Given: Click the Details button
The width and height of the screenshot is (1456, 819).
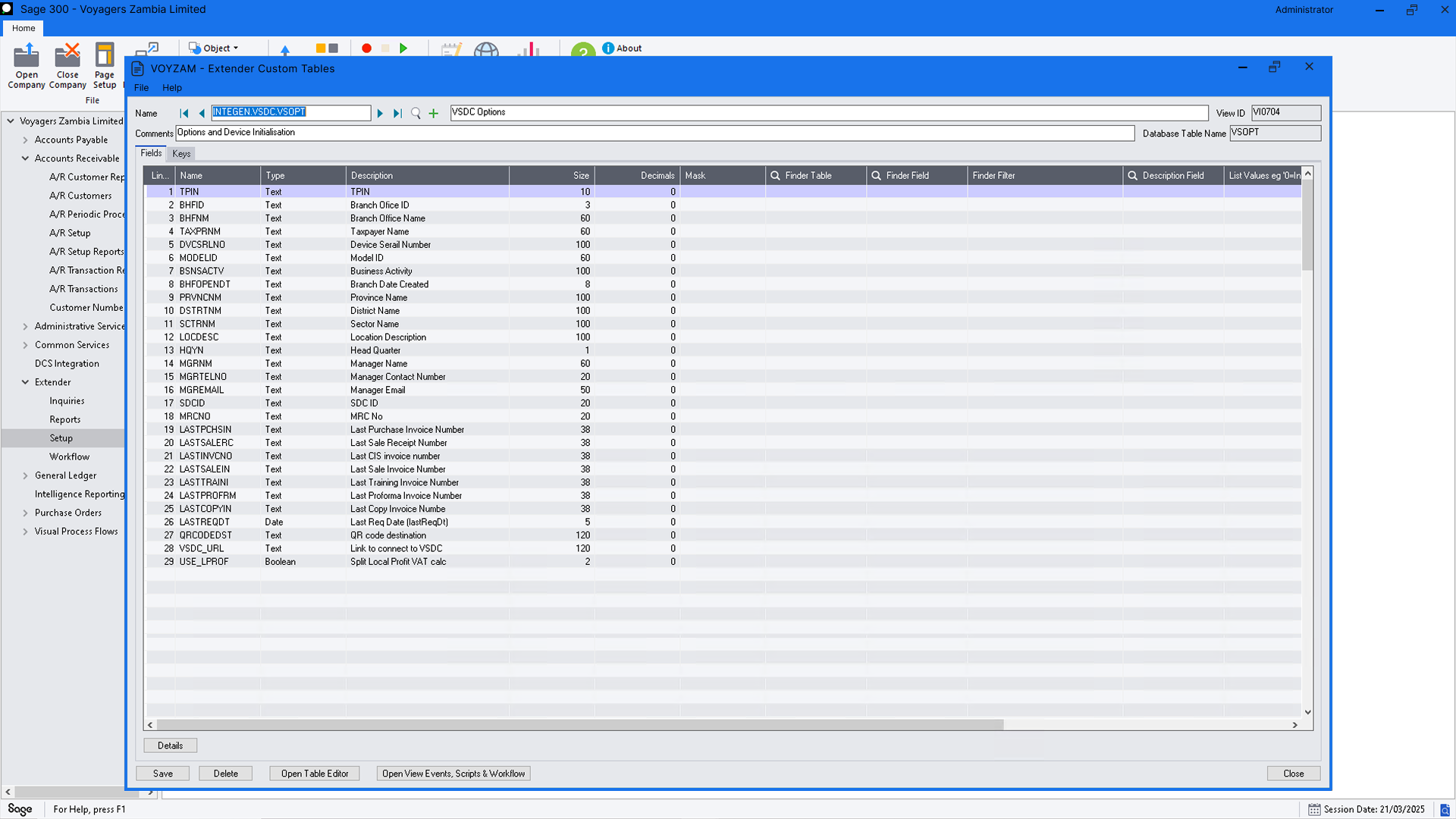Looking at the screenshot, I should (170, 745).
